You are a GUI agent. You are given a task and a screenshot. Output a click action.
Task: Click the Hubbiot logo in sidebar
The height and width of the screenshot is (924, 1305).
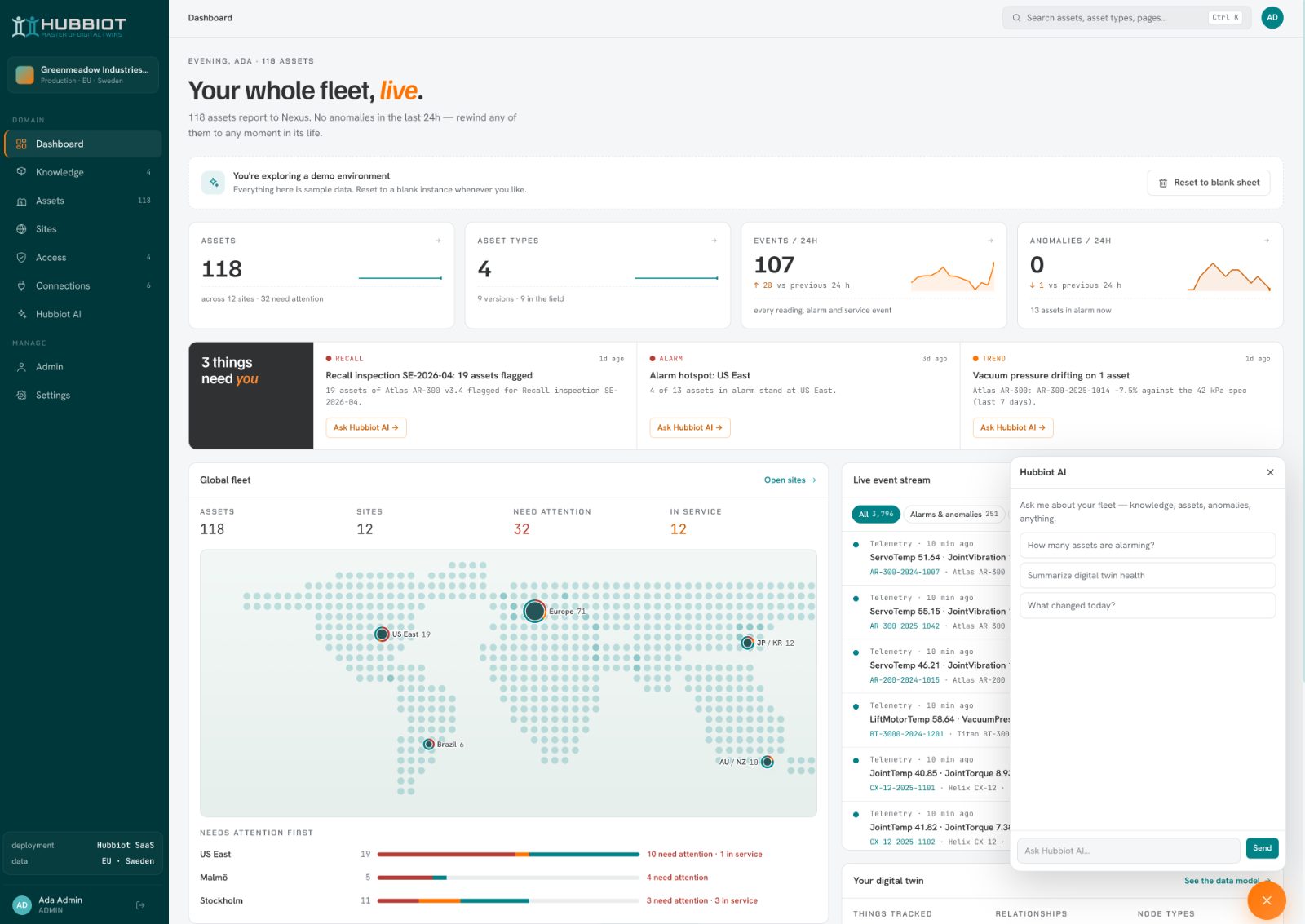coord(69,27)
